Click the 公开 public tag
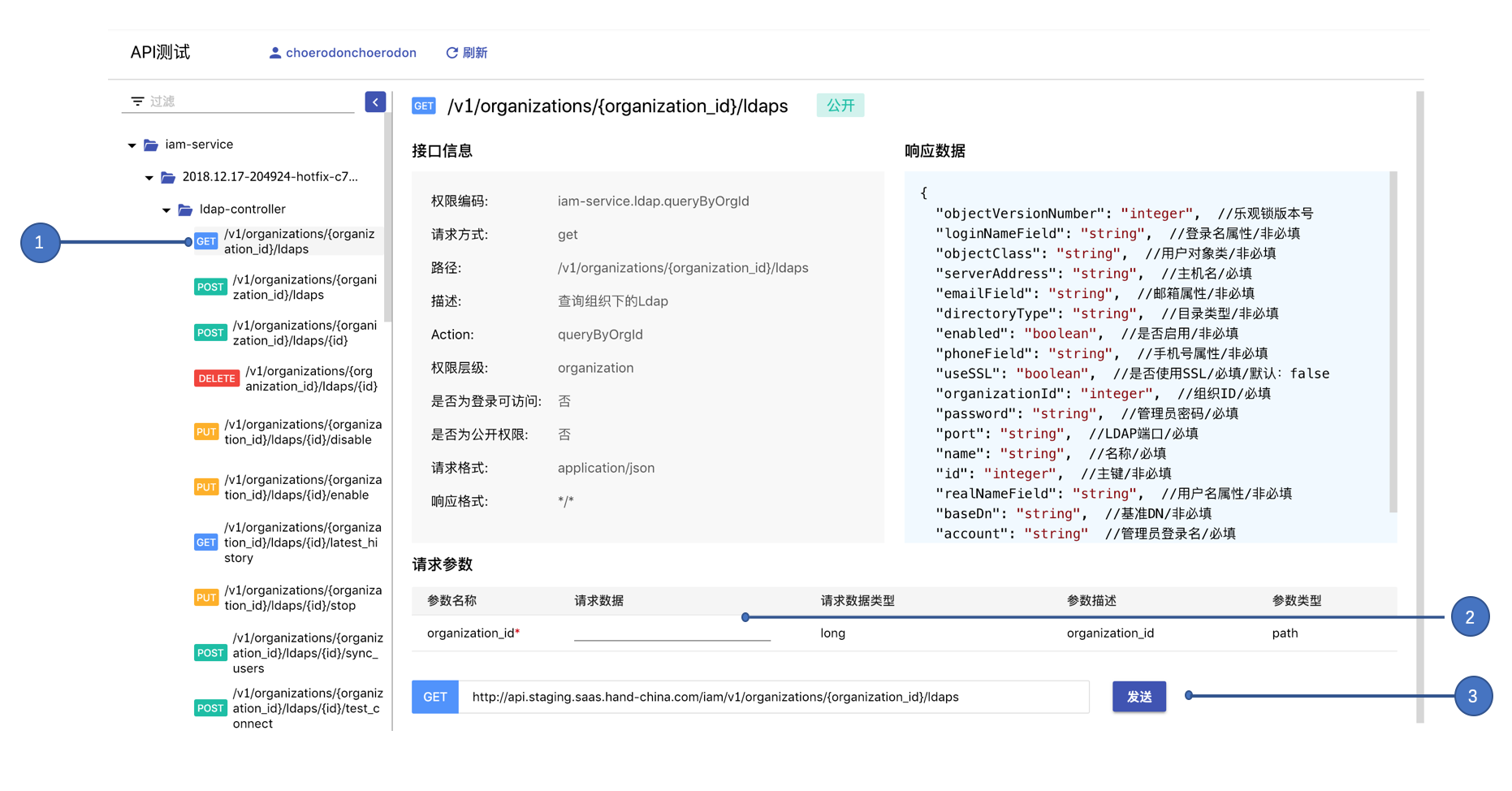This screenshot has width=1512, height=791. click(840, 106)
